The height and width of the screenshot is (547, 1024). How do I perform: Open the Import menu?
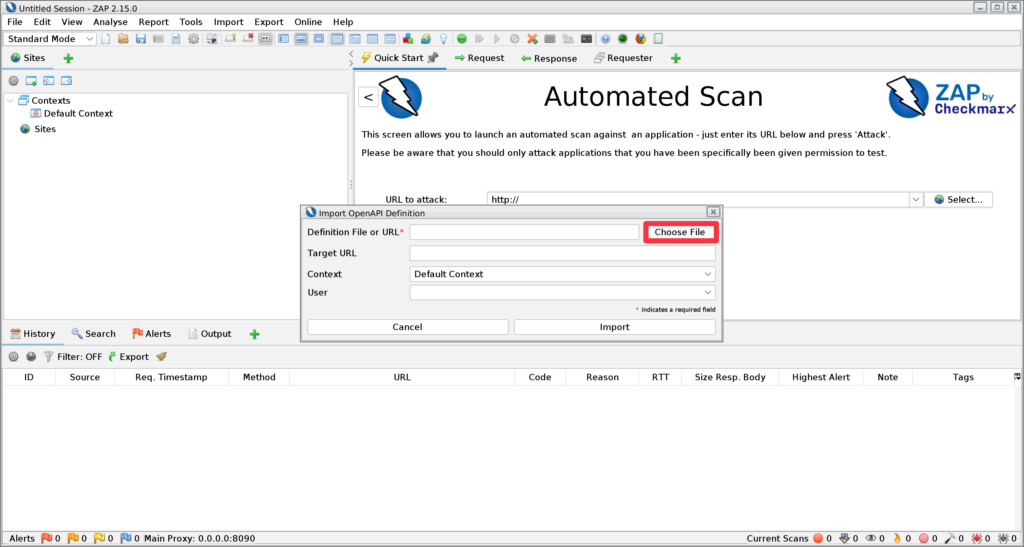pos(229,22)
